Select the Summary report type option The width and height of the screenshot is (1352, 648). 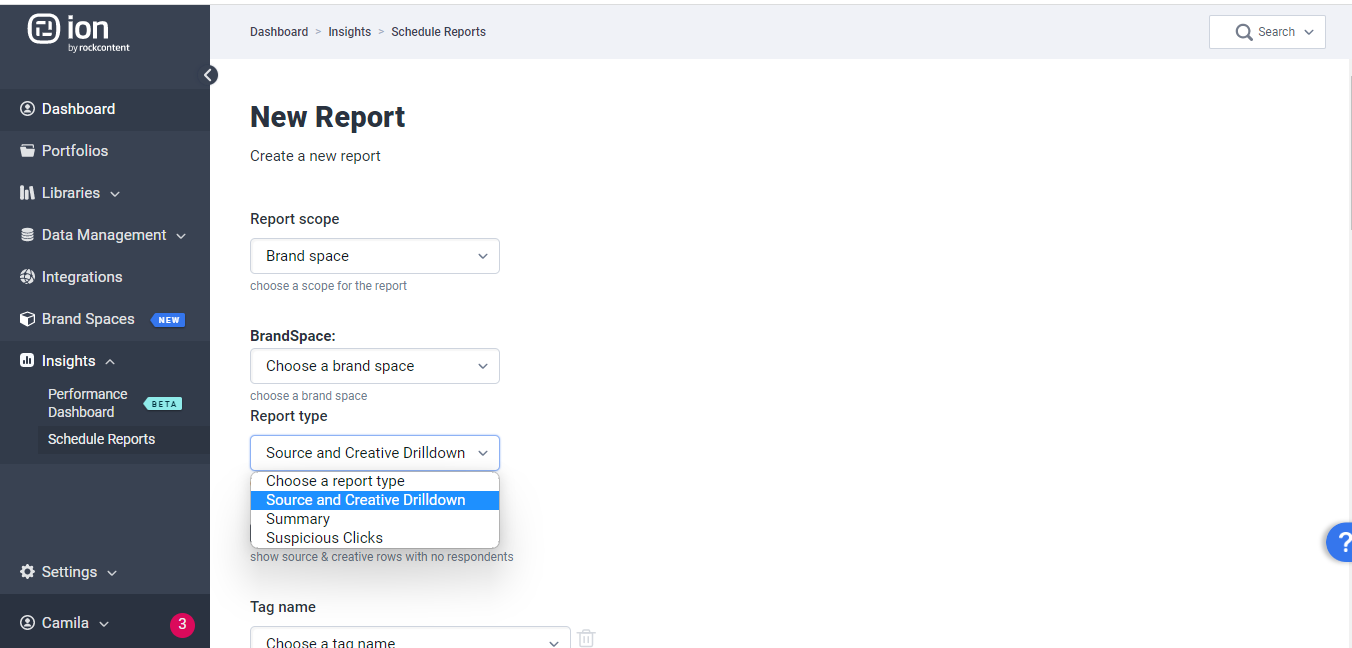coord(374,519)
